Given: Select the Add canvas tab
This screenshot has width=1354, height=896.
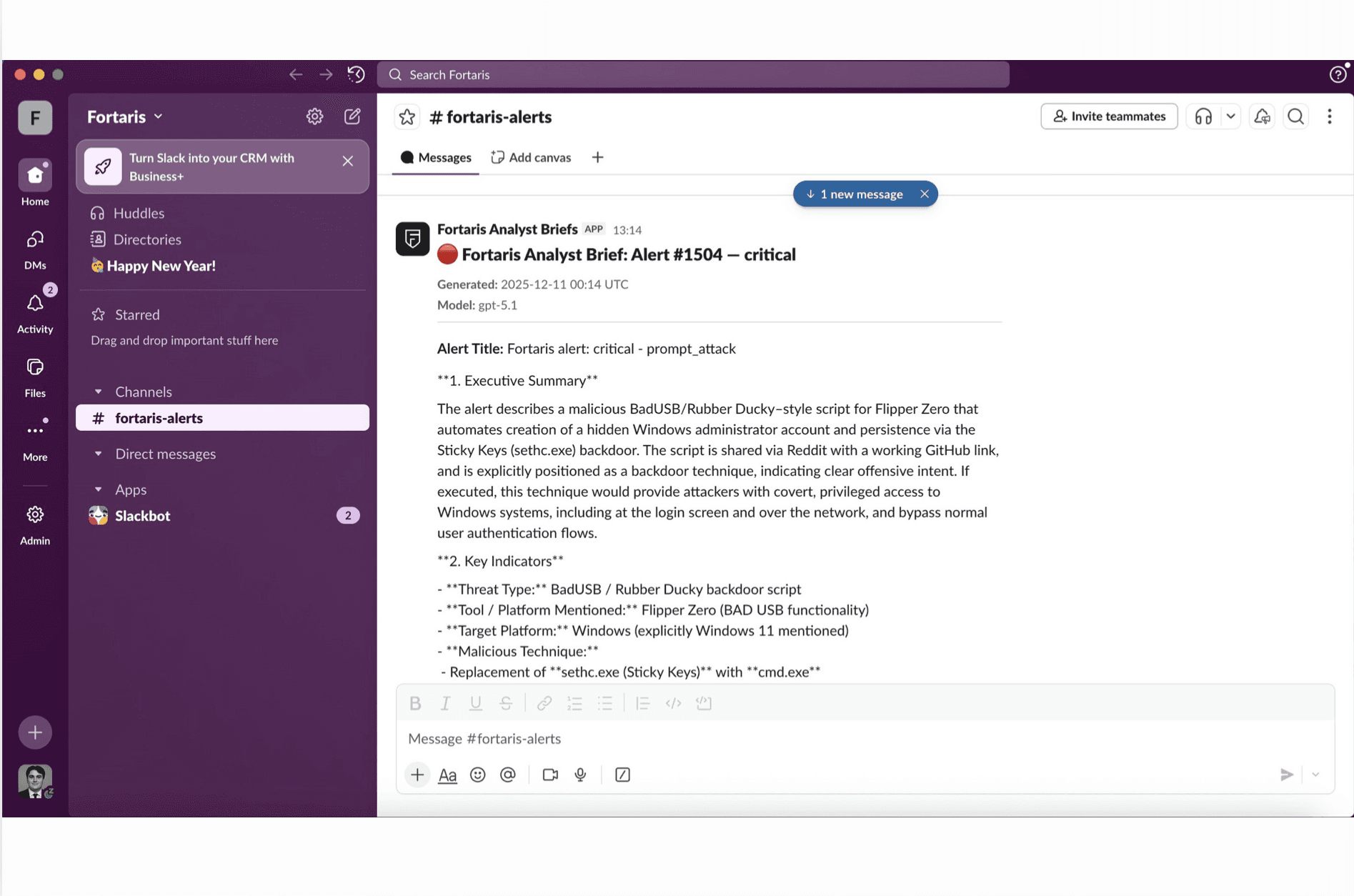Looking at the screenshot, I should (531, 157).
